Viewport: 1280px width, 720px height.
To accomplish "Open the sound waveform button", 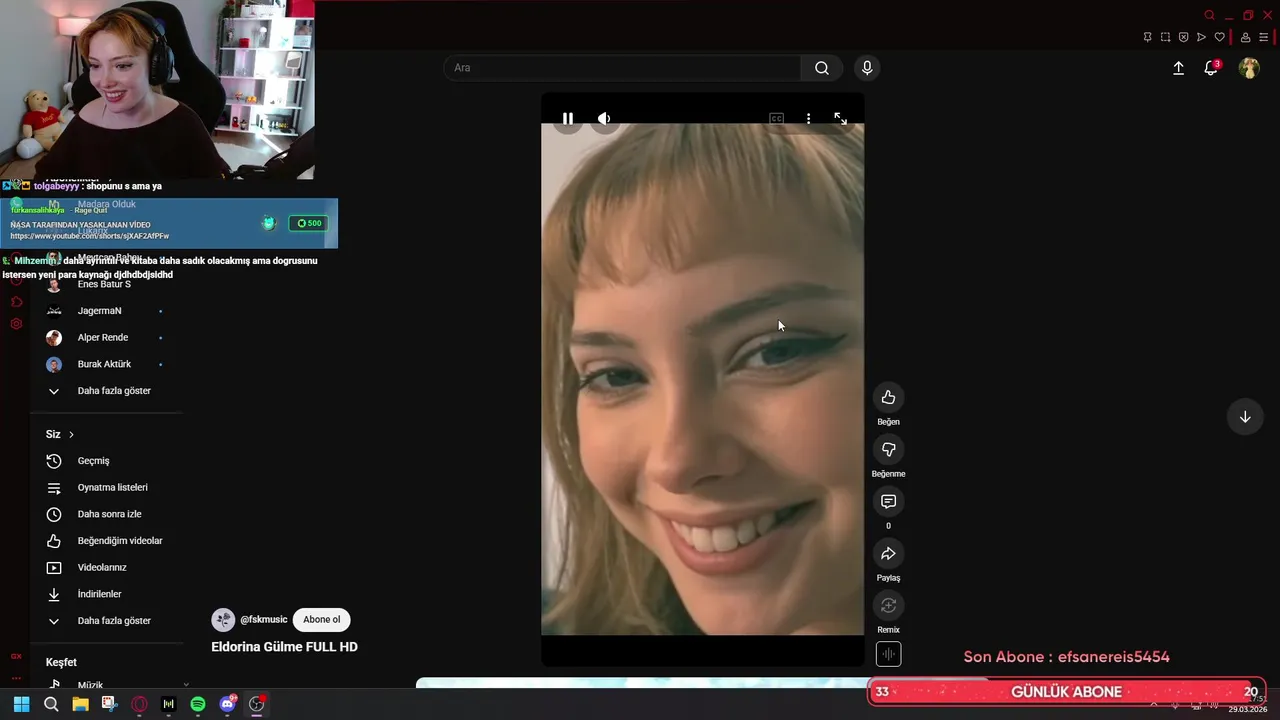I will [888, 654].
